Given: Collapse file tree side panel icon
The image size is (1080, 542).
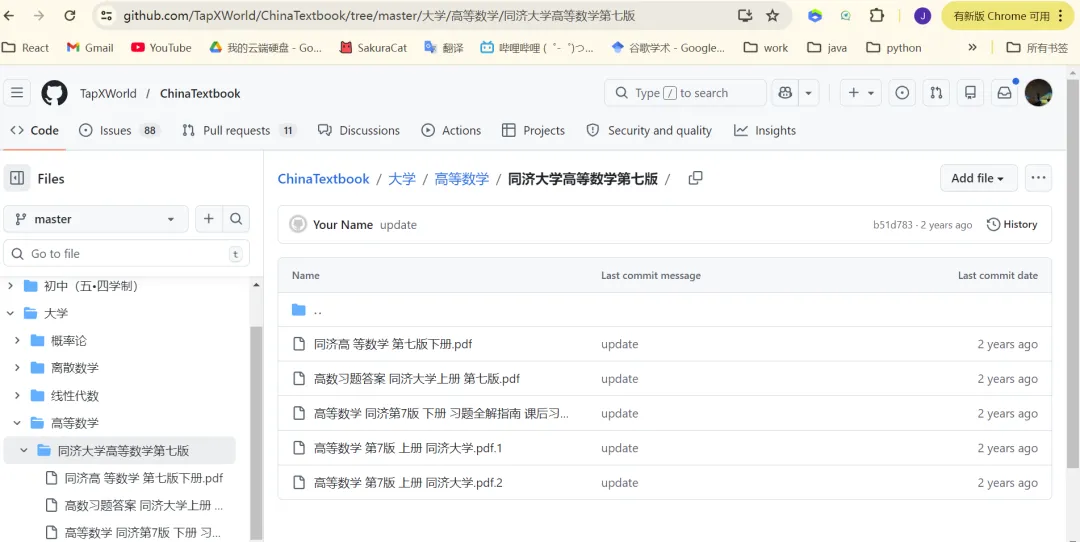Looking at the screenshot, I should coord(17,178).
